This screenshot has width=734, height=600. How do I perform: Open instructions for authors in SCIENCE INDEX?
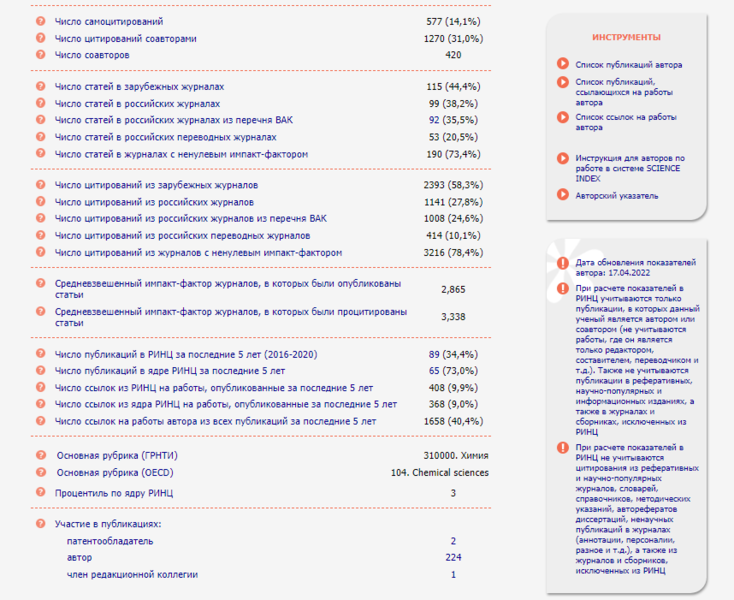coord(629,168)
